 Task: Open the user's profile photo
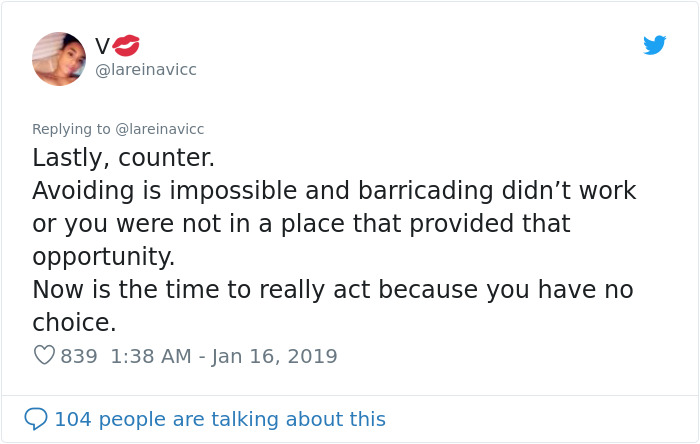point(59,58)
